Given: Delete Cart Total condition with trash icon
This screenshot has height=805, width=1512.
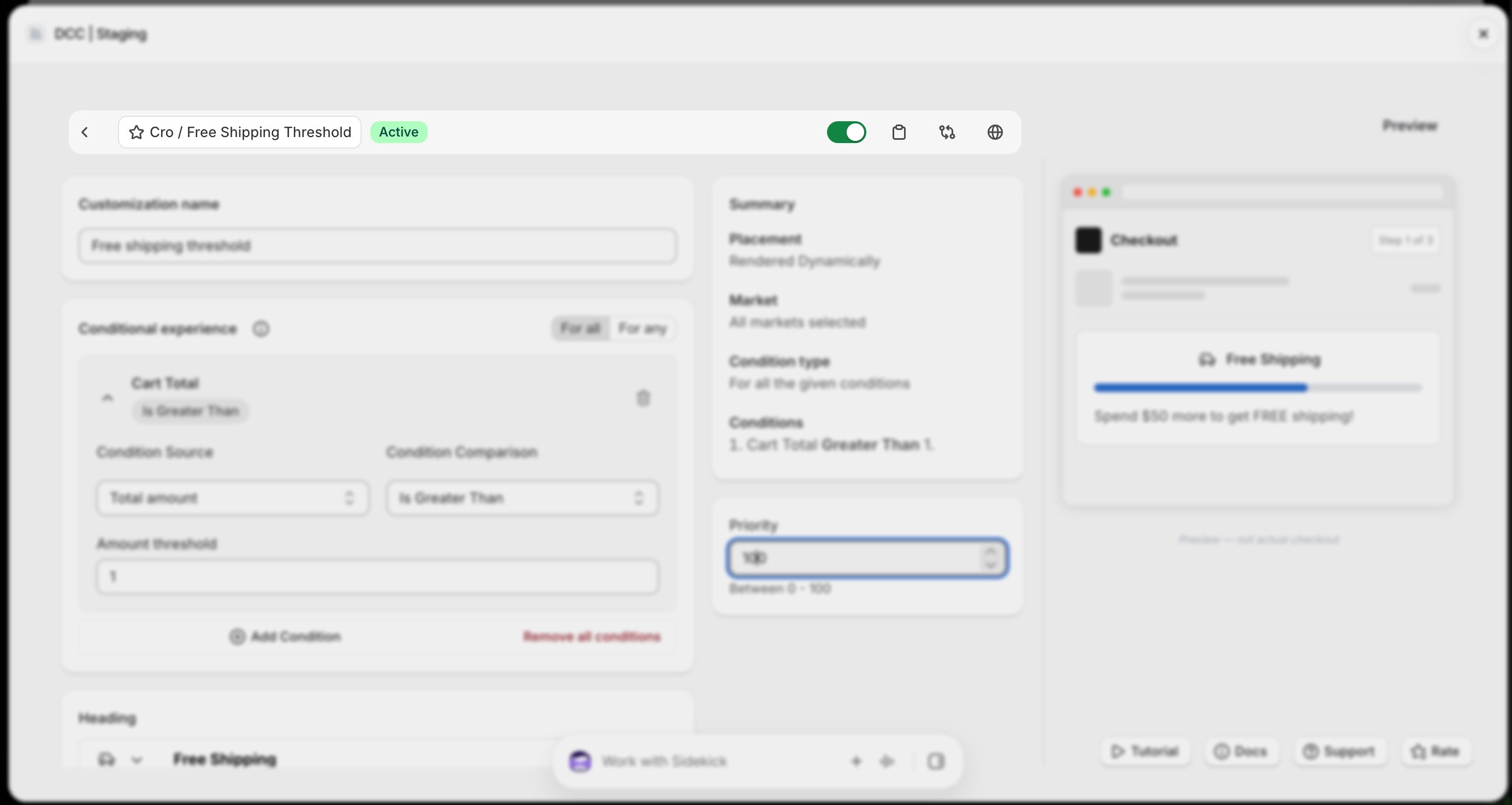Looking at the screenshot, I should tap(643, 398).
